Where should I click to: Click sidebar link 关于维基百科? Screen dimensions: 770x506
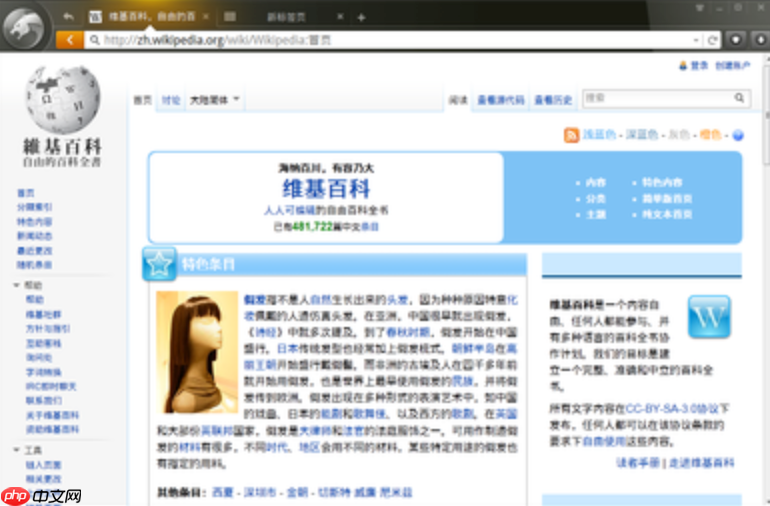(52, 416)
